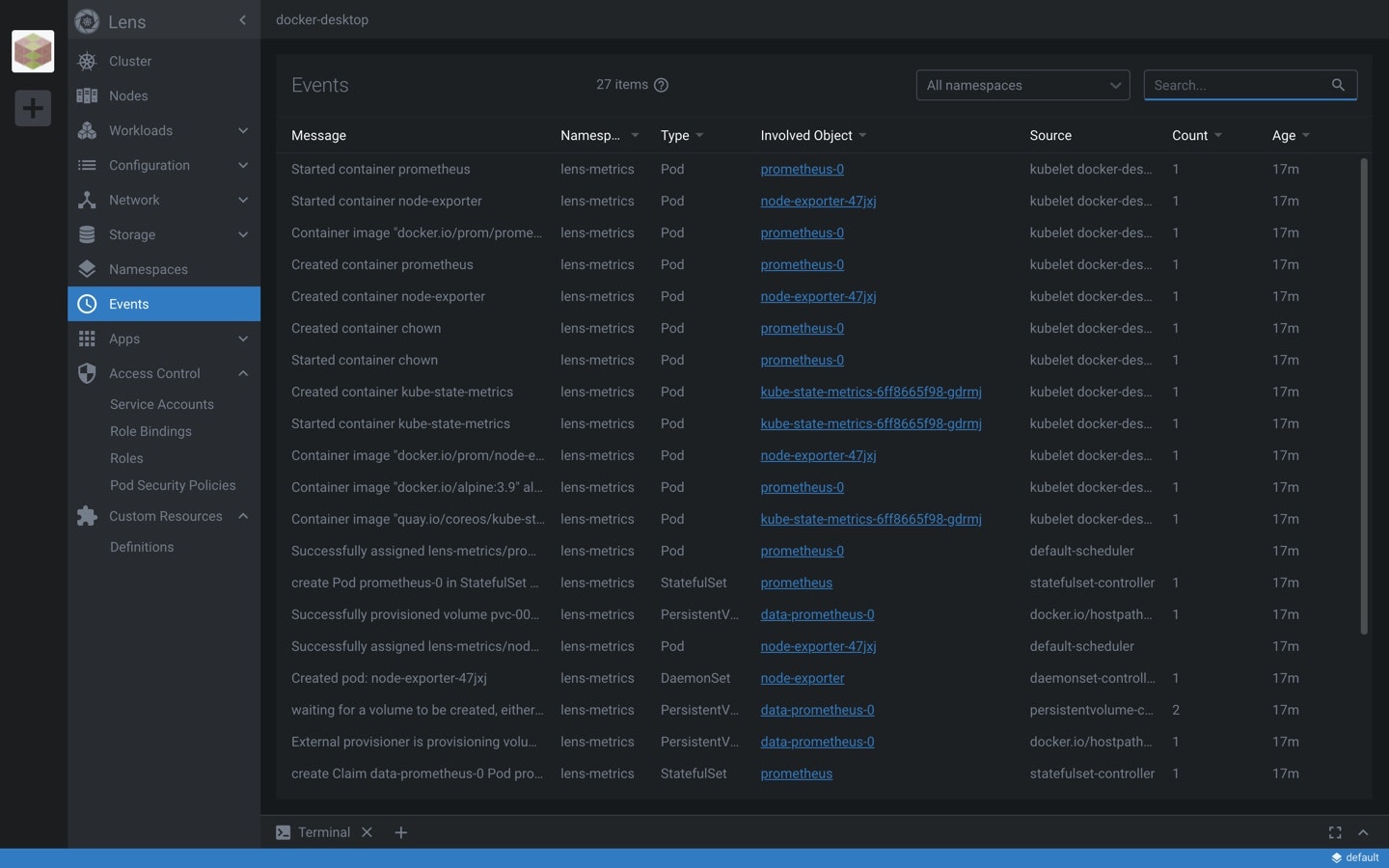The image size is (1389, 868).
Task: Open Nodes via its server icon
Action: 87,95
